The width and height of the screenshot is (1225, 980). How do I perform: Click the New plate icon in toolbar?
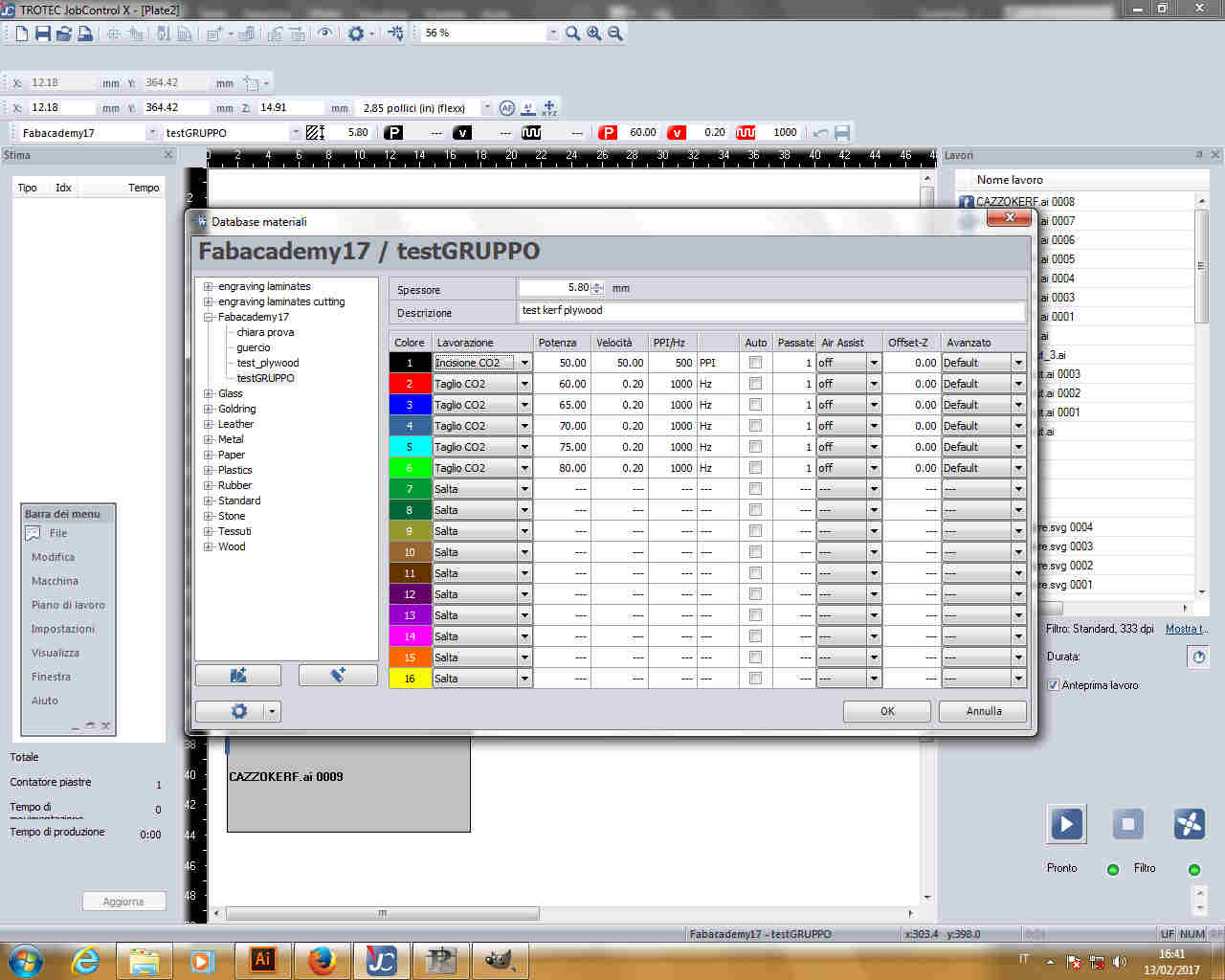[x=21, y=33]
